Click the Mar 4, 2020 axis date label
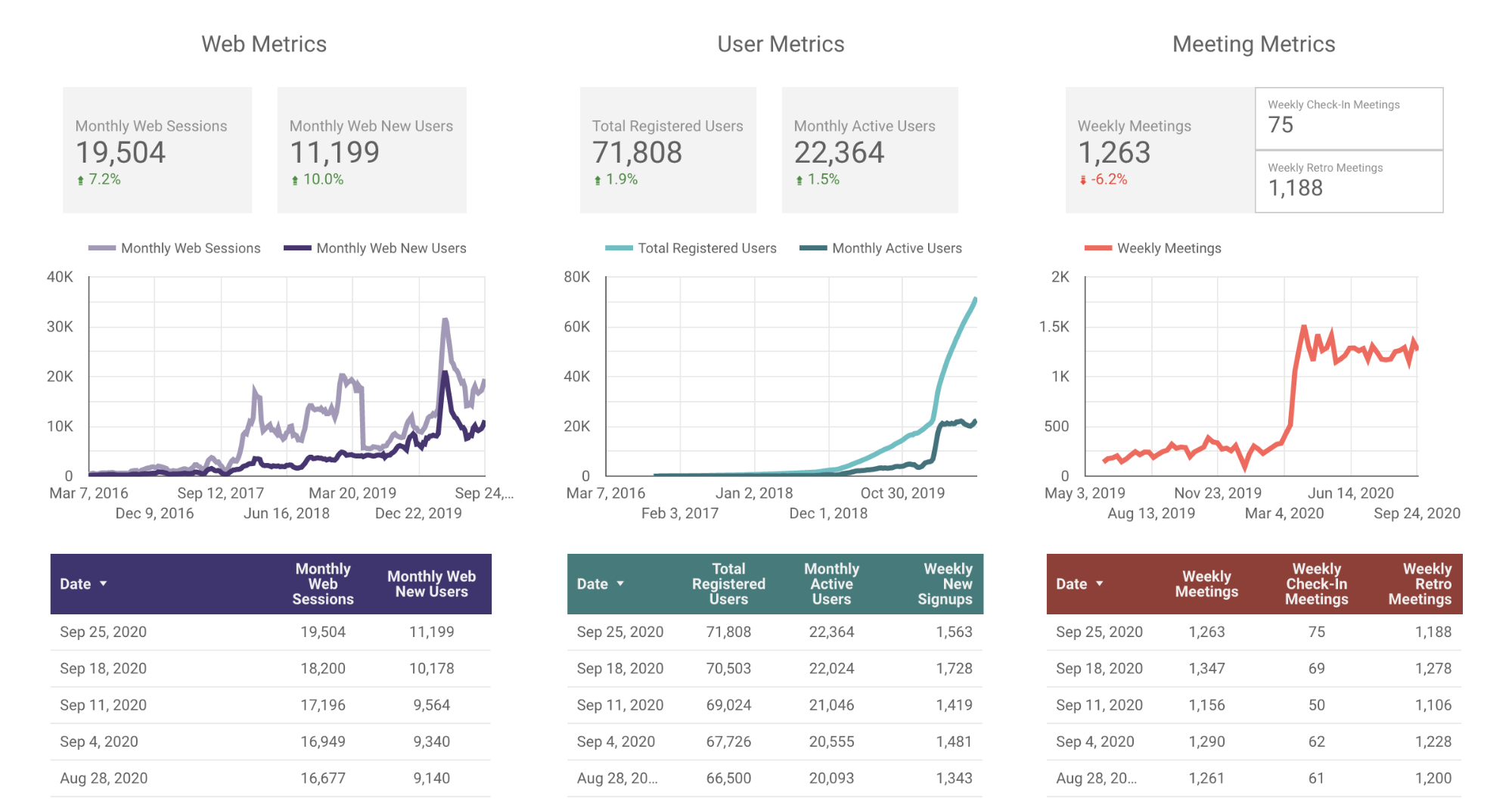Image resolution: width=1512 pixels, height=805 pixels. click(1284, 513)
